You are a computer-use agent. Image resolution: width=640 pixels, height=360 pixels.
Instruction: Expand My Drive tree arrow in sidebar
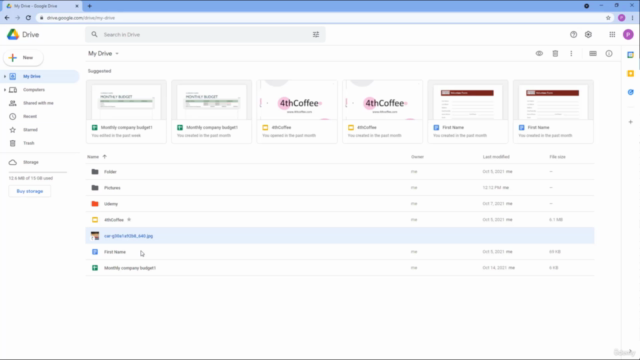[4, 76]
